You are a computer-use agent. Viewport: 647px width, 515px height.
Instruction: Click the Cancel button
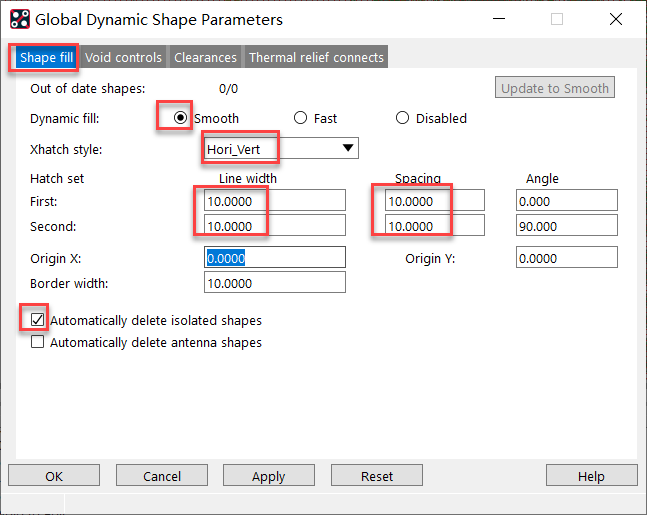162,476
